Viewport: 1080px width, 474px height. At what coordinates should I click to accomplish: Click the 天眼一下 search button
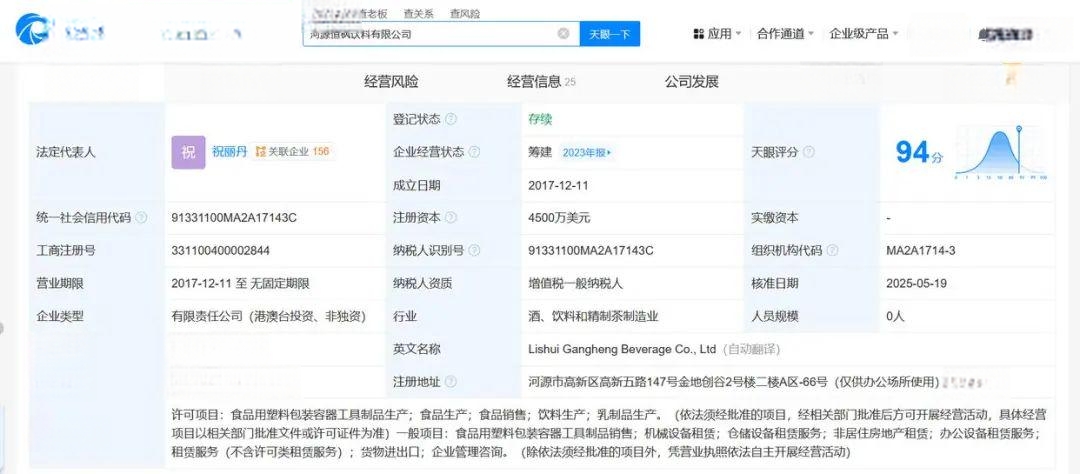click(610, 34)
